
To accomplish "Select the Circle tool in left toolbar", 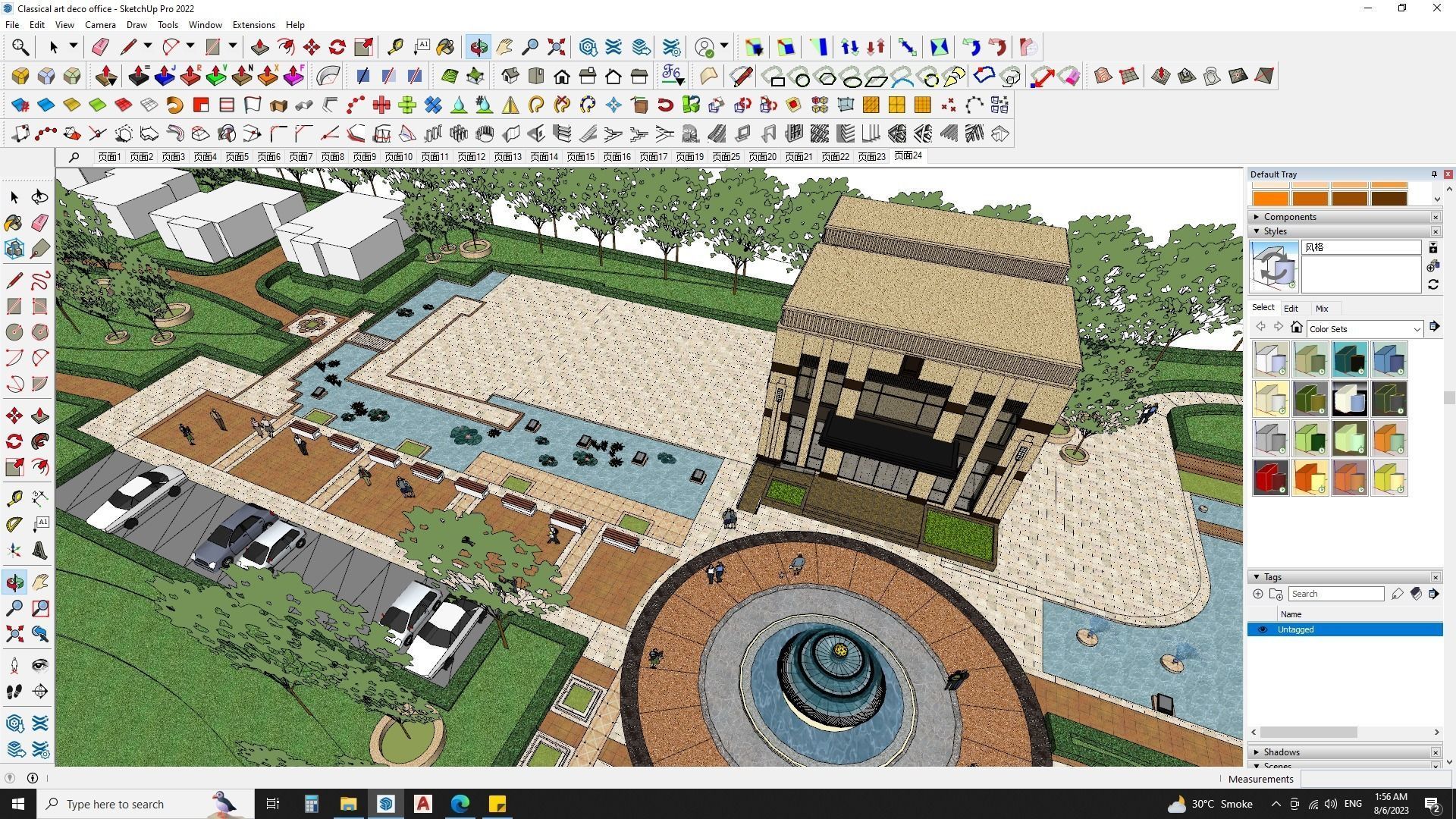I will click(x=14, y=331).
